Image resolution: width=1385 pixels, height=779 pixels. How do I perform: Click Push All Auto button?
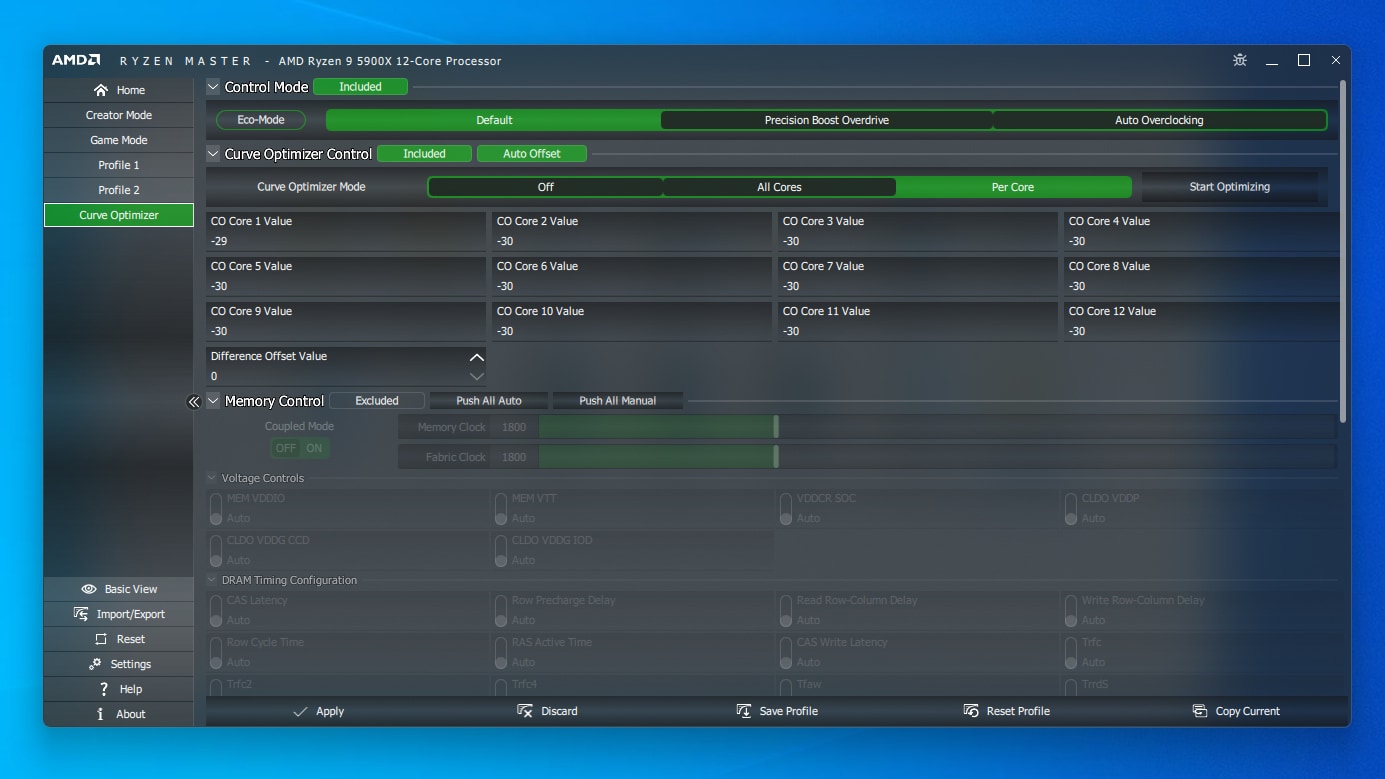point(489,401)
